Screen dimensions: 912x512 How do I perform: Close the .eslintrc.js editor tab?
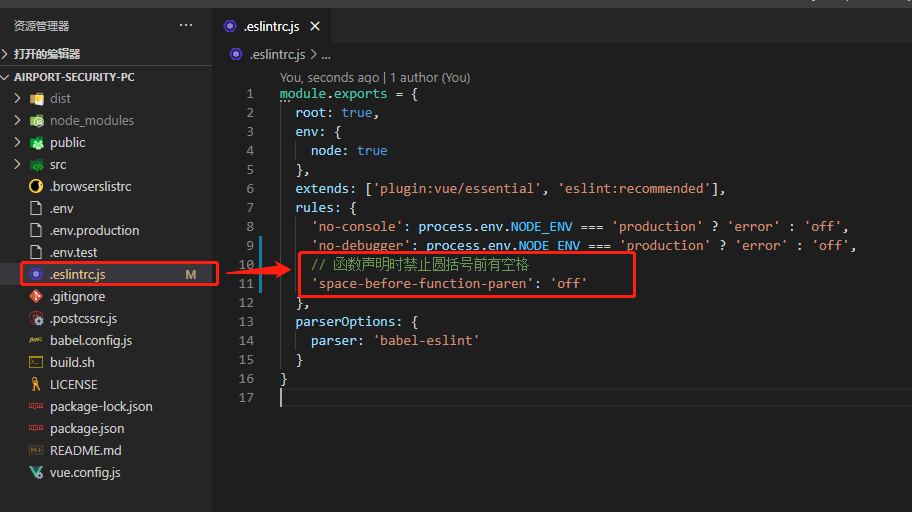coord(315,26)
